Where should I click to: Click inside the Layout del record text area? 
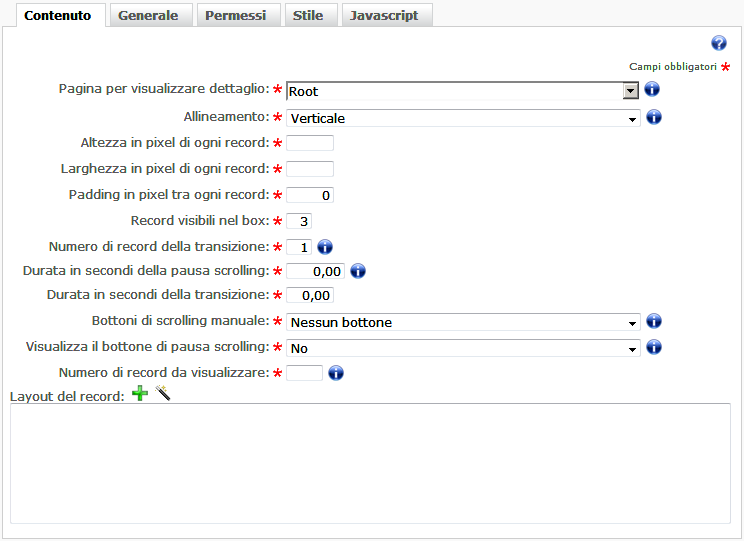pos(370,462)
